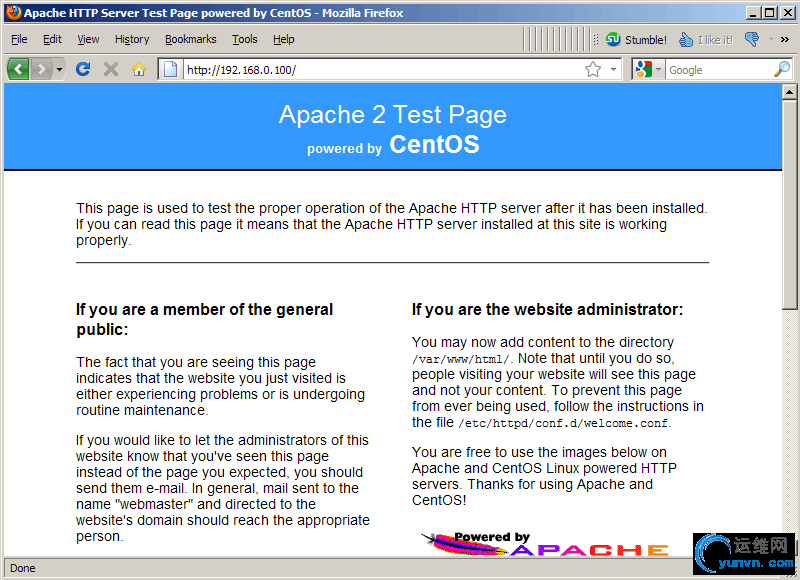Click the Stop loading X icon

[x=111, y=69]
